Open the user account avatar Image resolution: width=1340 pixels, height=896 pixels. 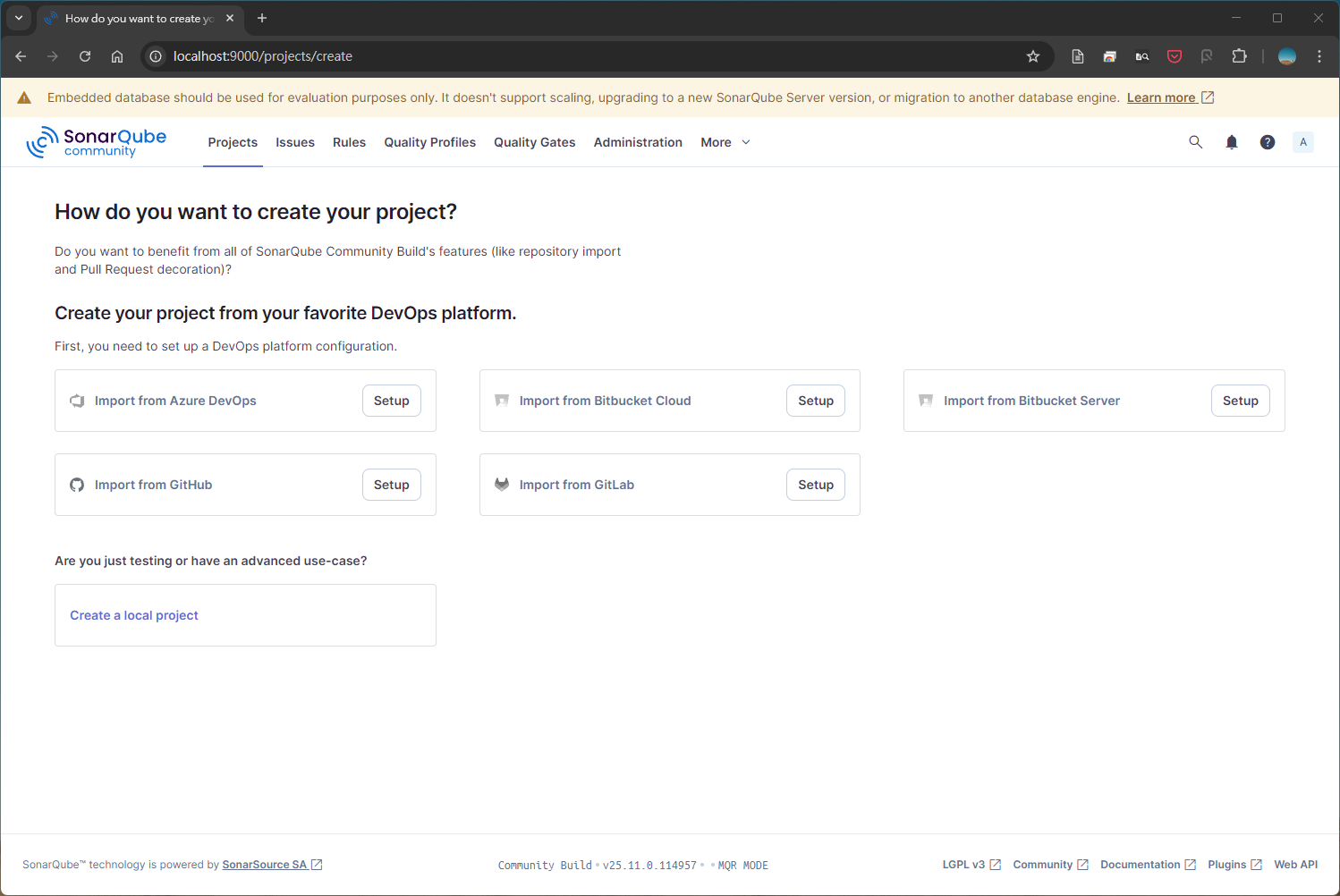[x=1302, y=142]
